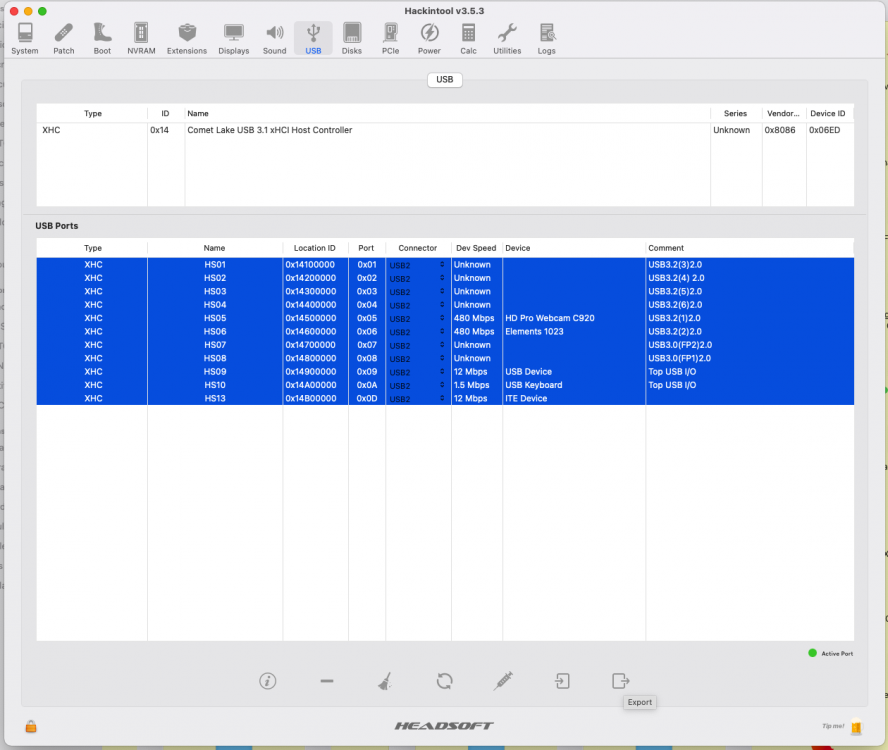
Task: Open the Disks toolbar section
Action: [352, 39]
